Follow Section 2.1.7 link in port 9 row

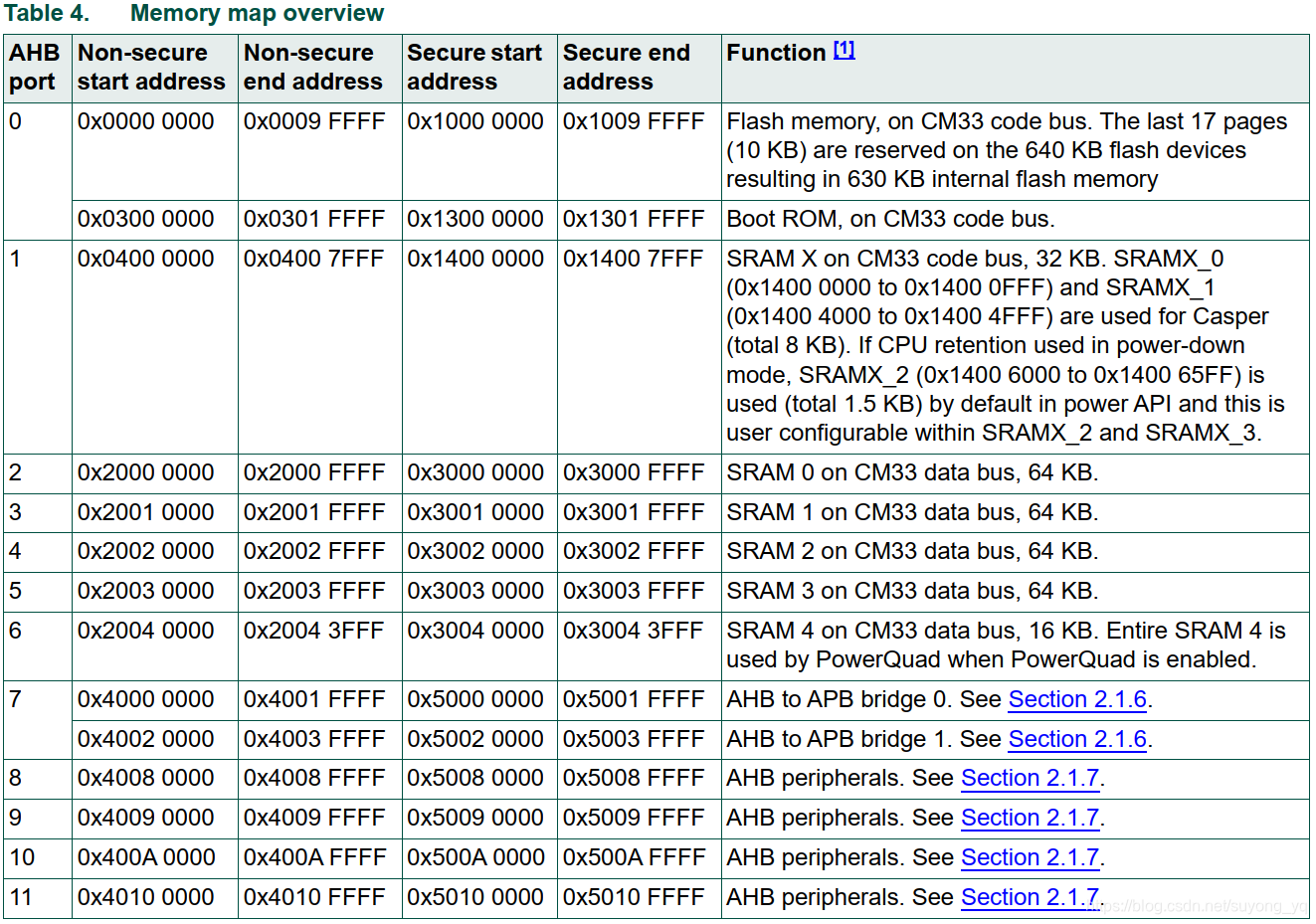pyautogui.click(x=1030, y=818)
